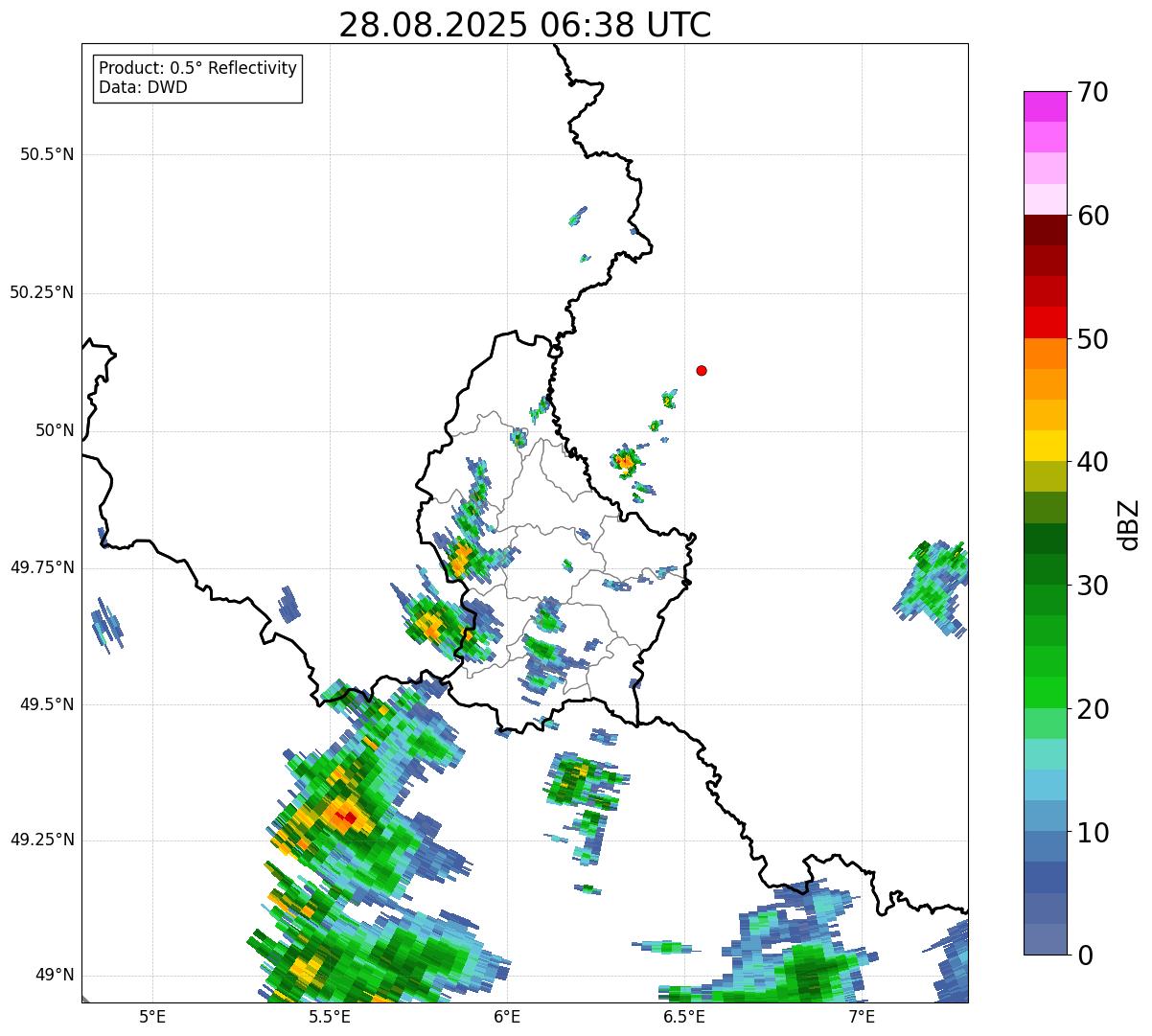Click the colorbar's 0 tick label
This screenshot has width=1152, height=1036.
click(1085, 955)
